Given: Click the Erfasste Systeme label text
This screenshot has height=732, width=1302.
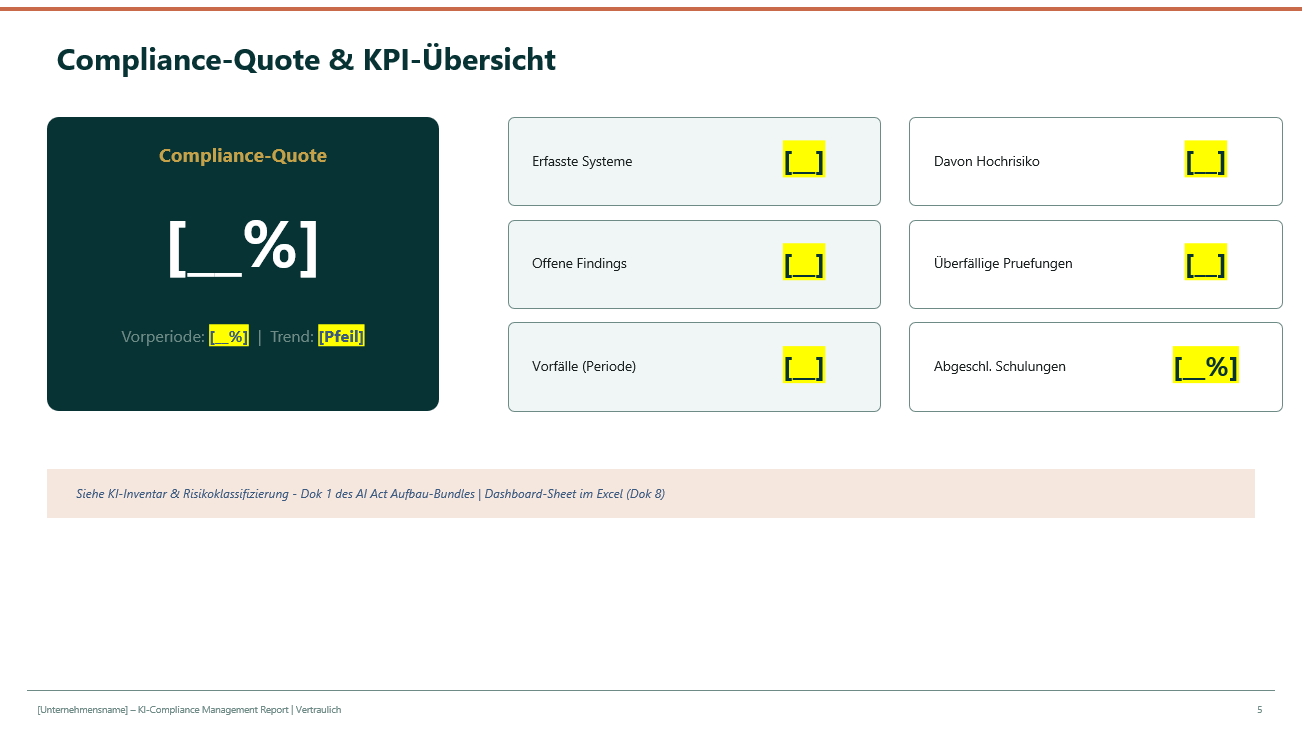Looking at the screenshot, I should pyautogui.click(x=583, y=161).
